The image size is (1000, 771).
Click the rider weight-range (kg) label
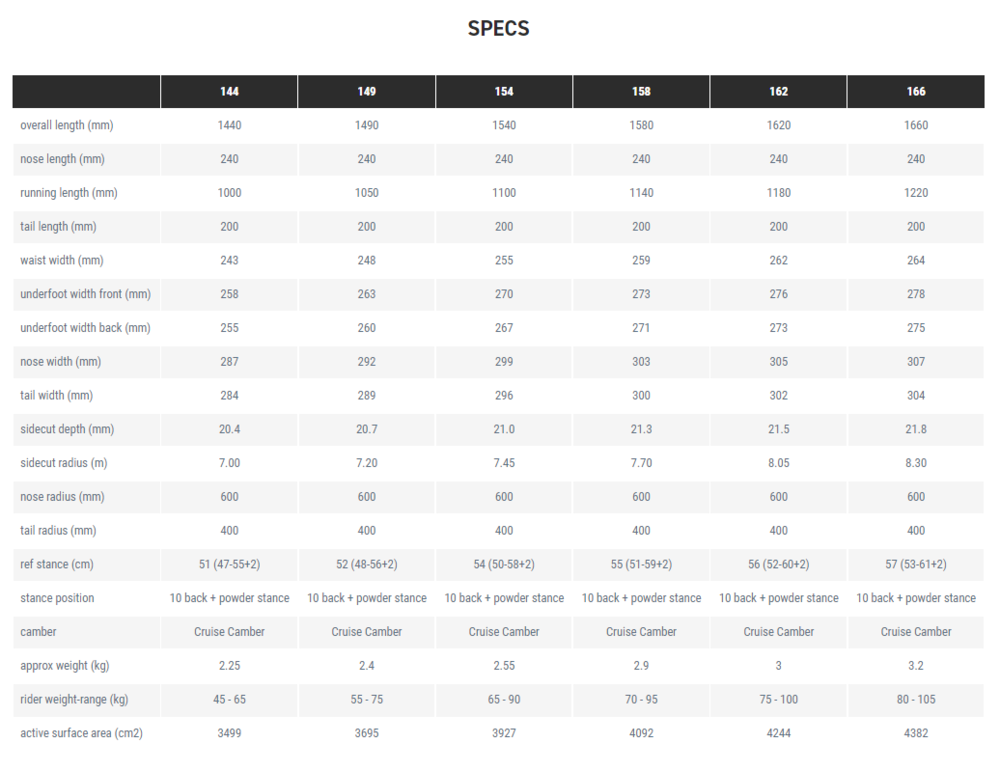(x=75, y=700)
